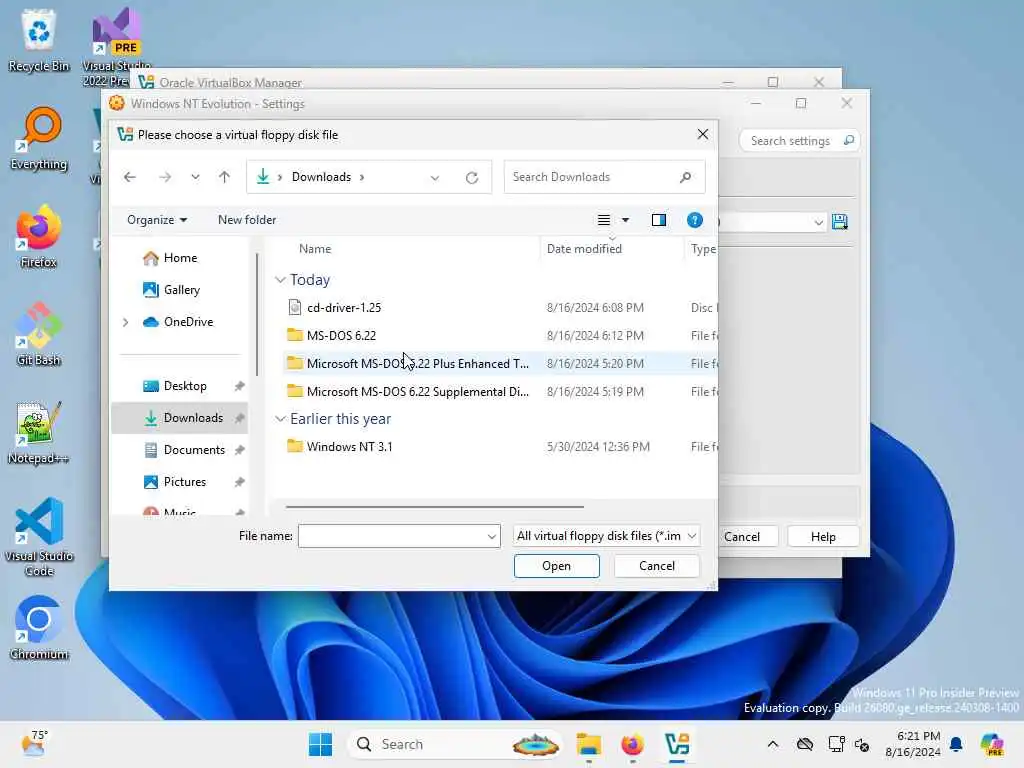Open the Organize menu
The width and height of the screenshot is (1024, 768).
(157, 220)
